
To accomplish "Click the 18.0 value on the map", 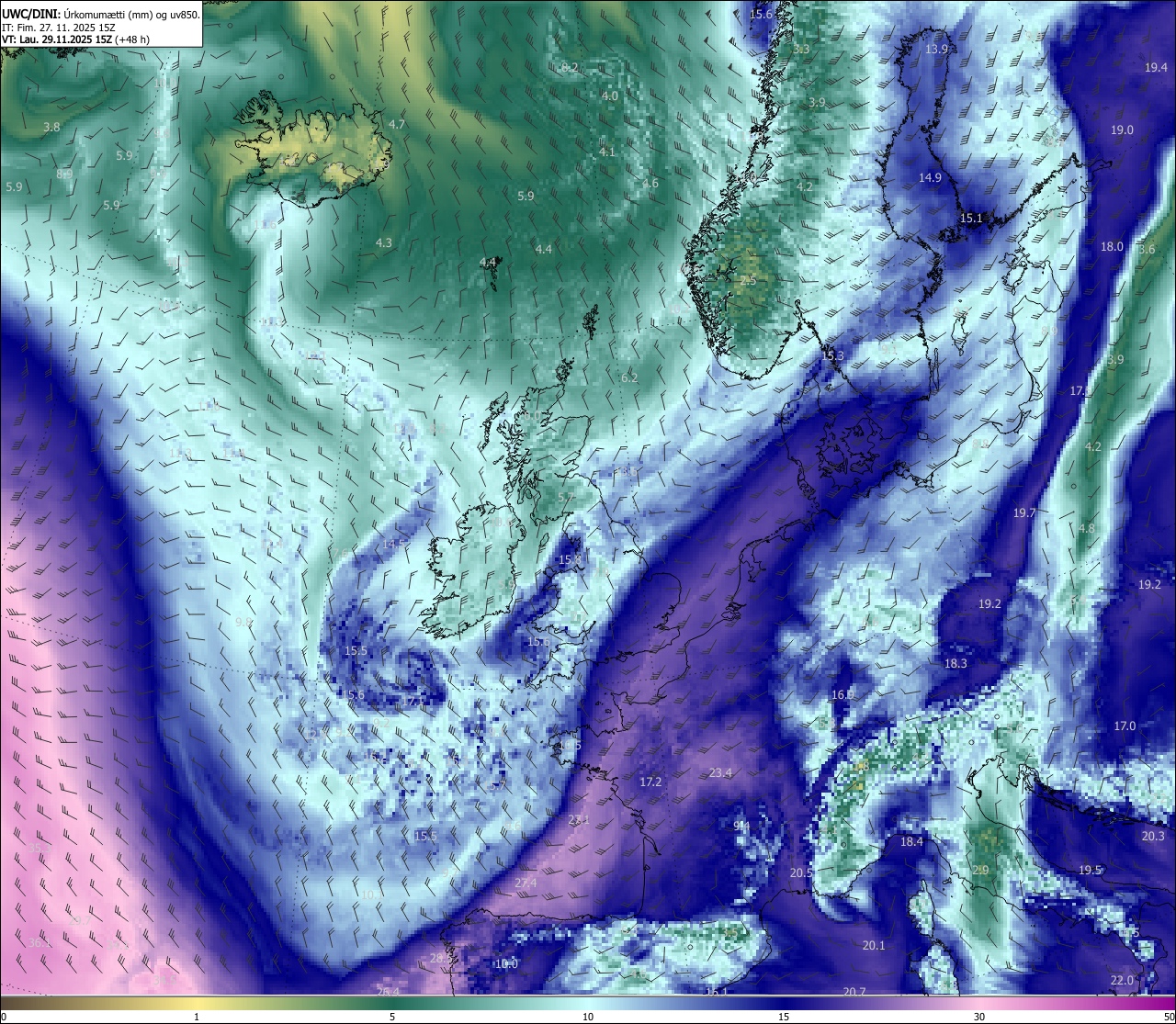I will 1112,246.
